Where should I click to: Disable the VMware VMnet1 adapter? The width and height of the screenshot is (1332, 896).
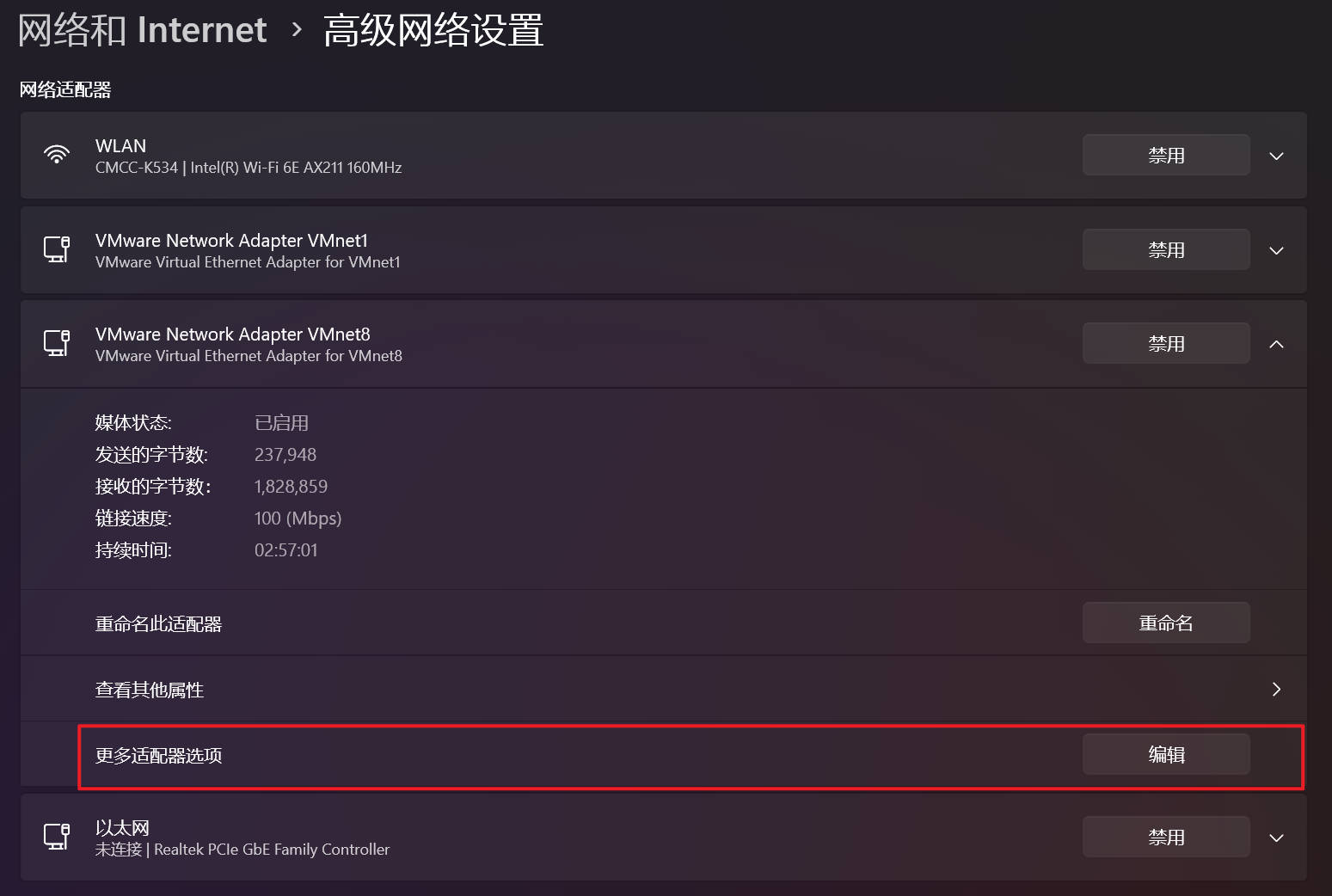pos(1165,250)
